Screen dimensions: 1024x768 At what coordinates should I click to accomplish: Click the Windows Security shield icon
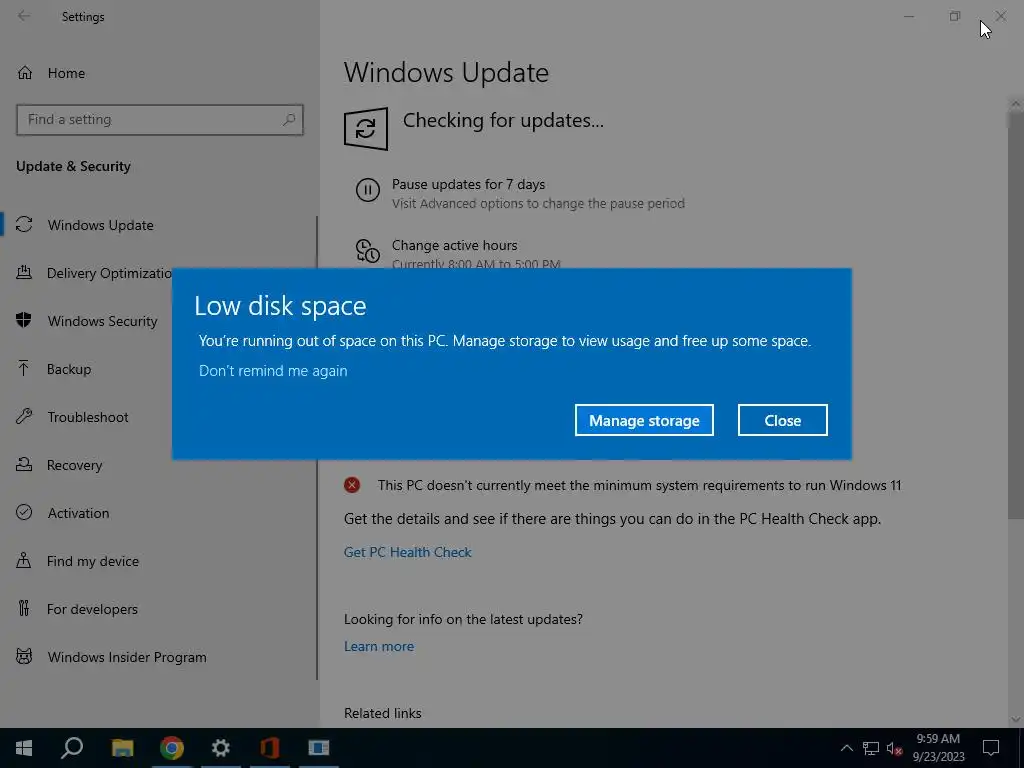click(24, 320)
